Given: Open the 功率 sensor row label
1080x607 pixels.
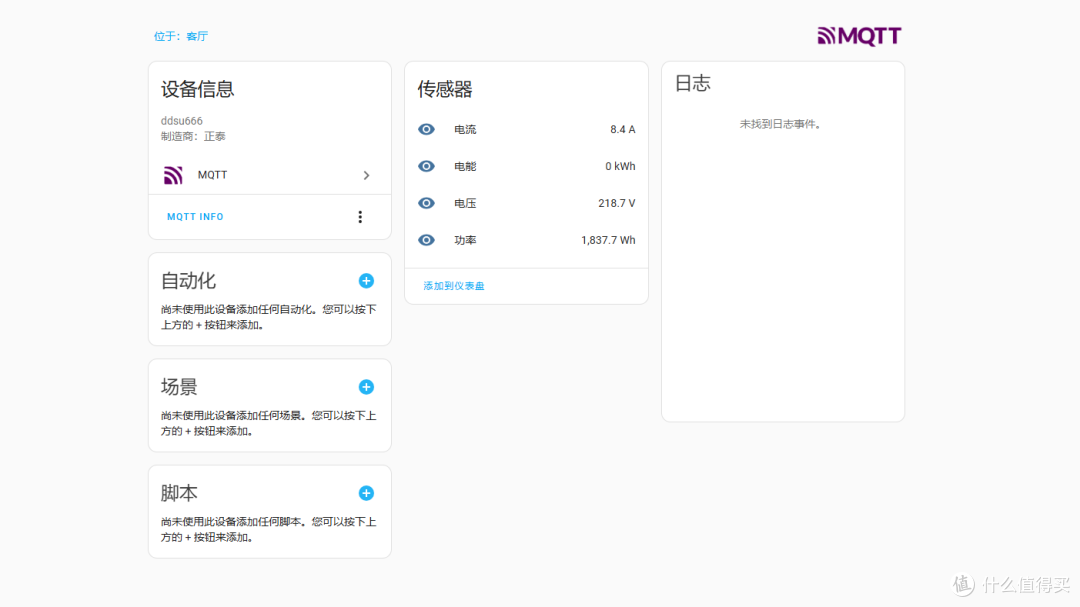Looking at the screenshot, I should [x=465, y=240].
